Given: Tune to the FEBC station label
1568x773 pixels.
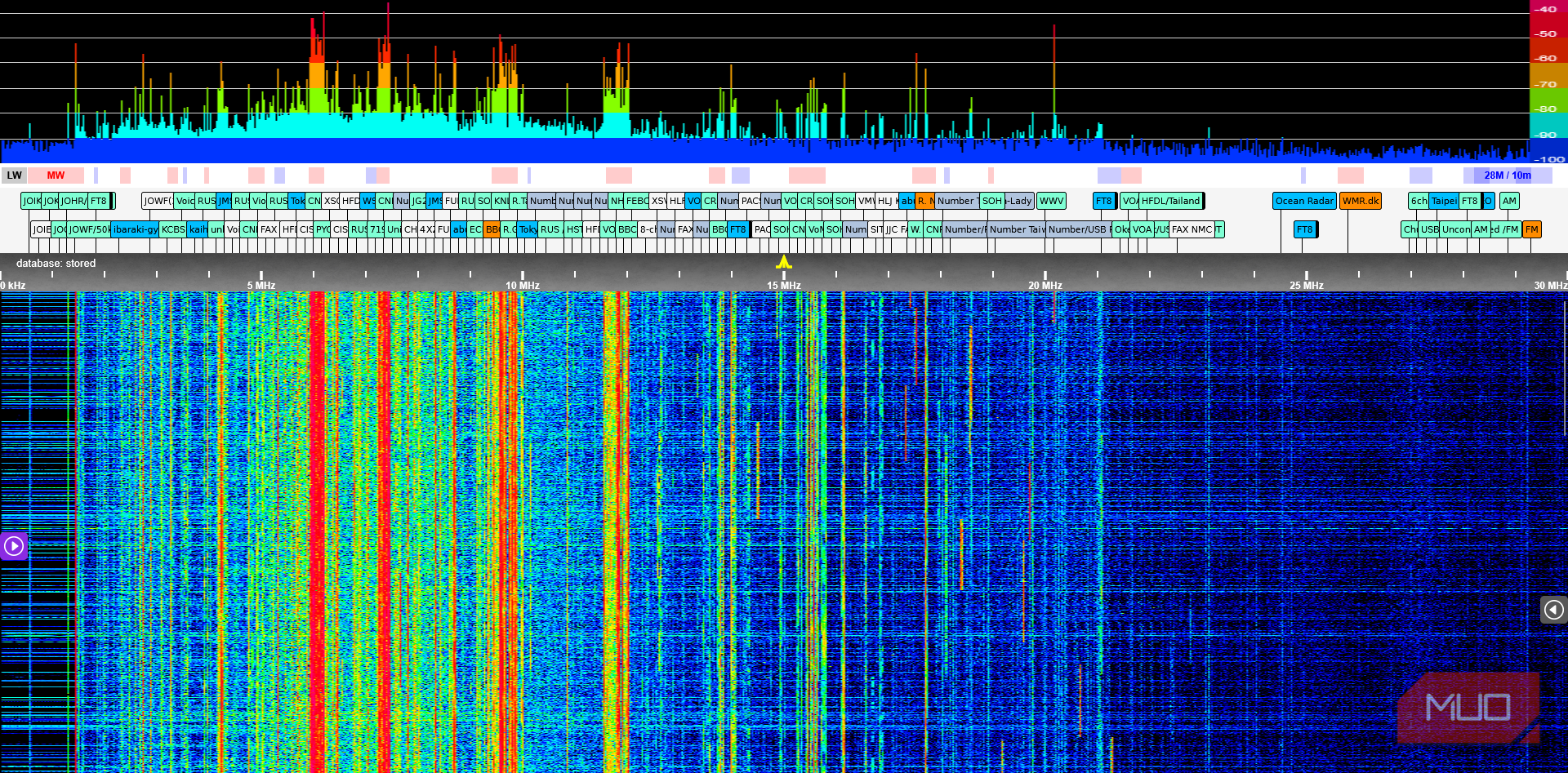Looking at the screenshot, I should [x=637, y=201].
